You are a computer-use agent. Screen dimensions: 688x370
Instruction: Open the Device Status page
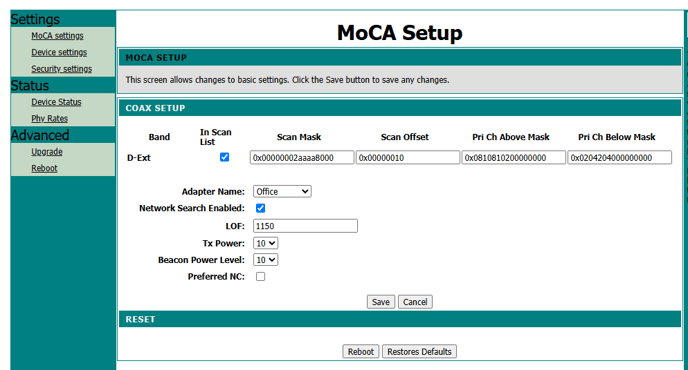tap(56, 102)
